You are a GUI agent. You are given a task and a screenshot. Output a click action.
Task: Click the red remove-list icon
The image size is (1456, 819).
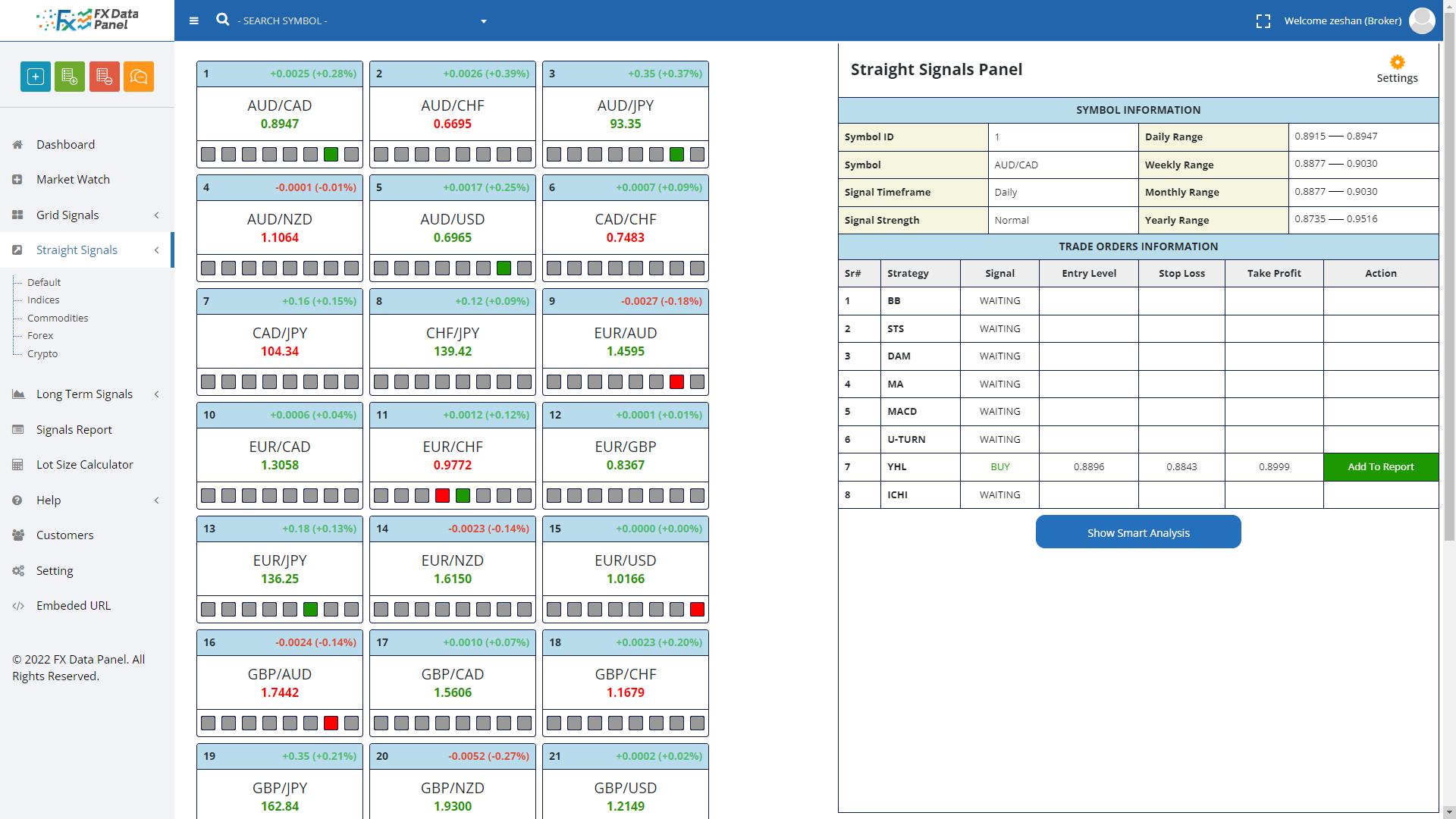point(105,77)
